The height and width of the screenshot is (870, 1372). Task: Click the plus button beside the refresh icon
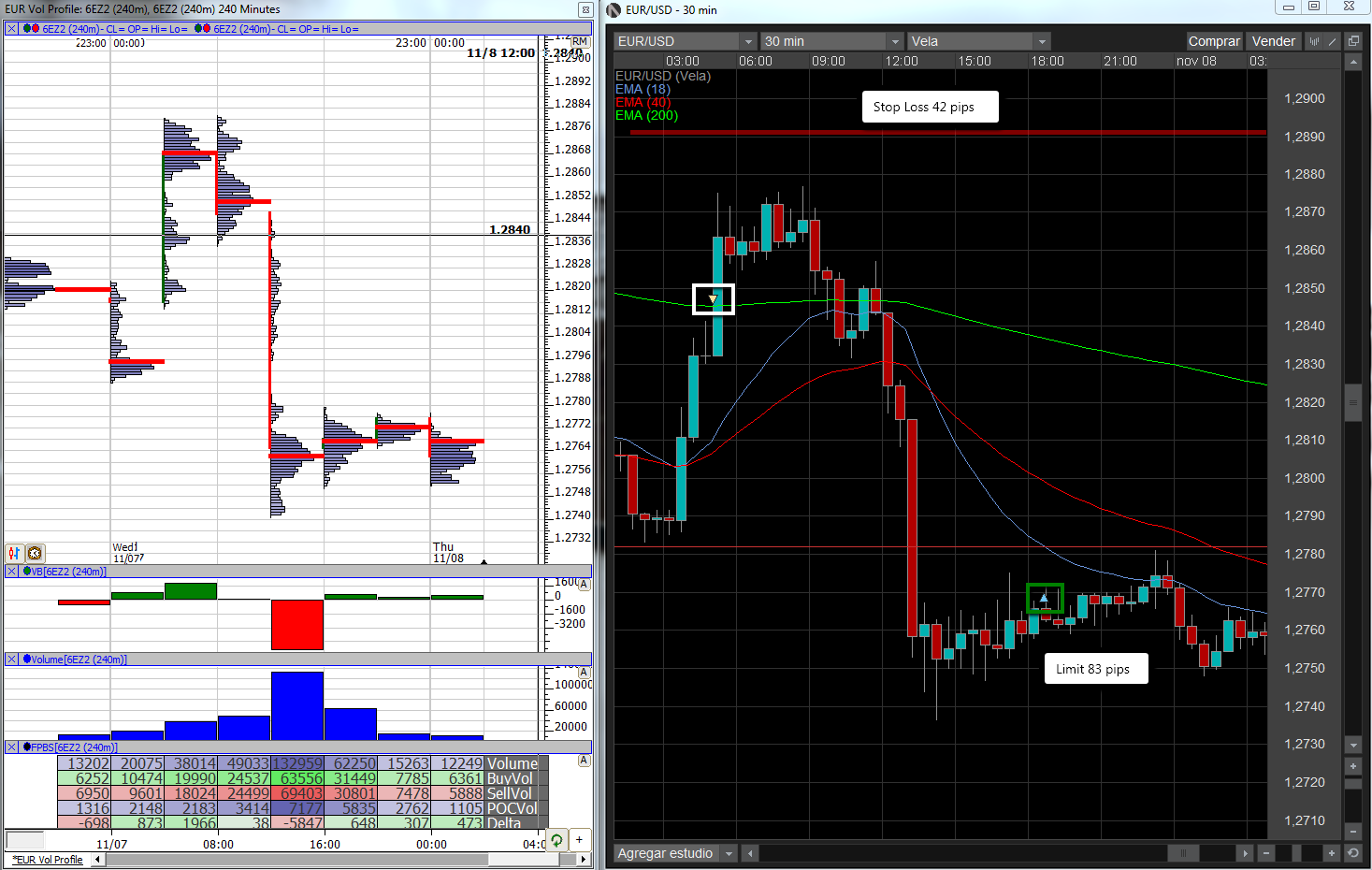[x=579, y=840]
